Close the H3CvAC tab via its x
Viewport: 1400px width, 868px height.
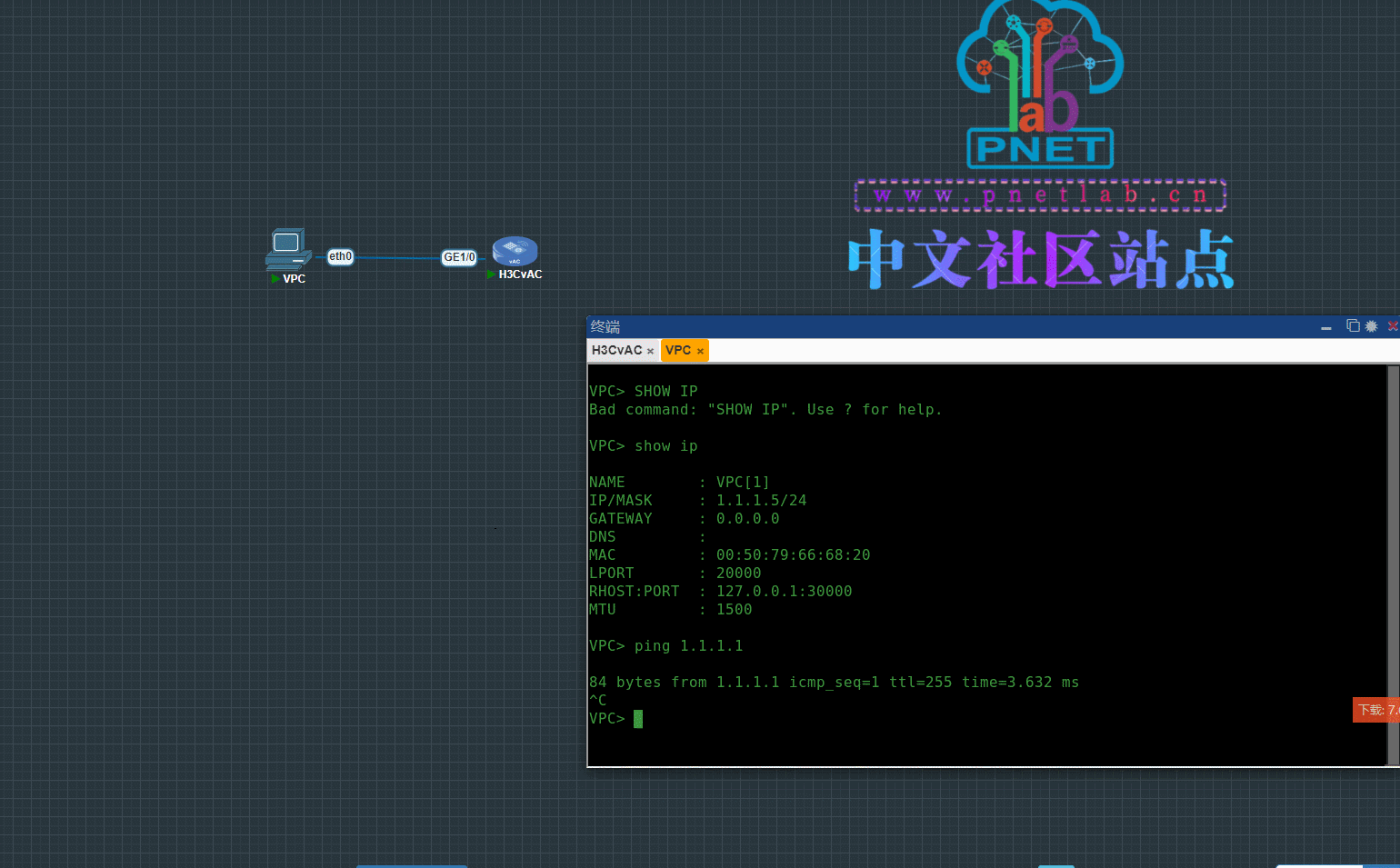[651, 350]
